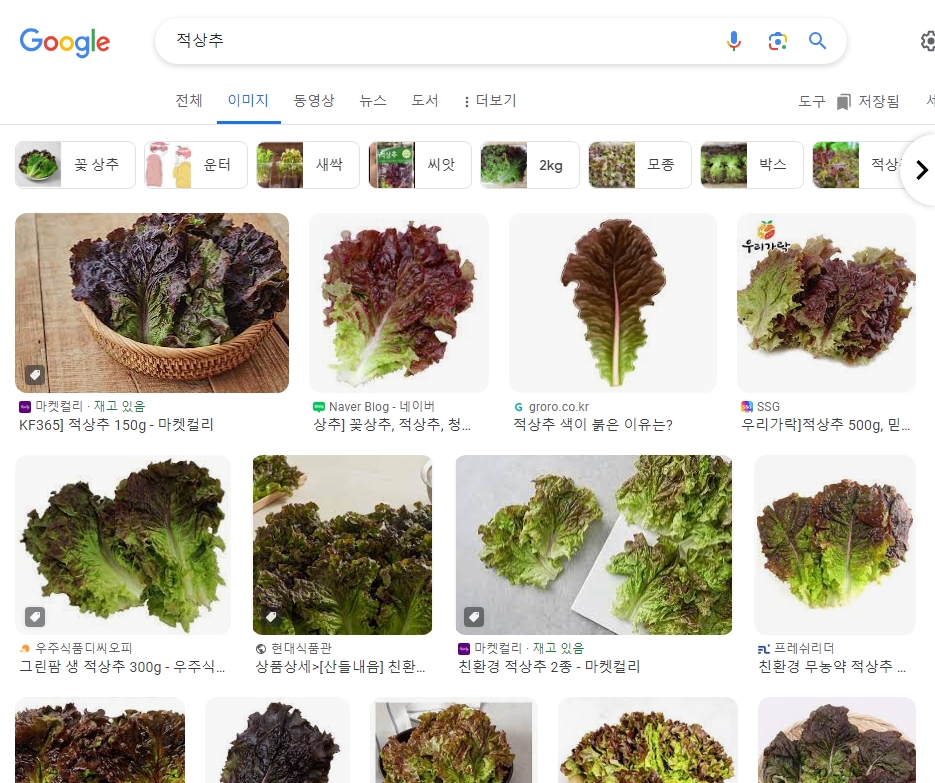Image resolution: width=935 pixels, height=783 pixels.
Task: Switch to the 뉴스 tab
Action: 372,101
